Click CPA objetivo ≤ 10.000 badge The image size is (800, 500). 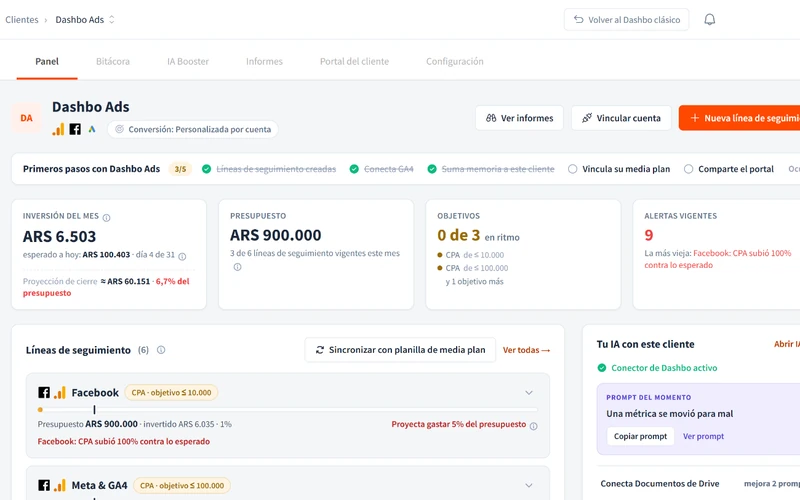tap(171, 392)
